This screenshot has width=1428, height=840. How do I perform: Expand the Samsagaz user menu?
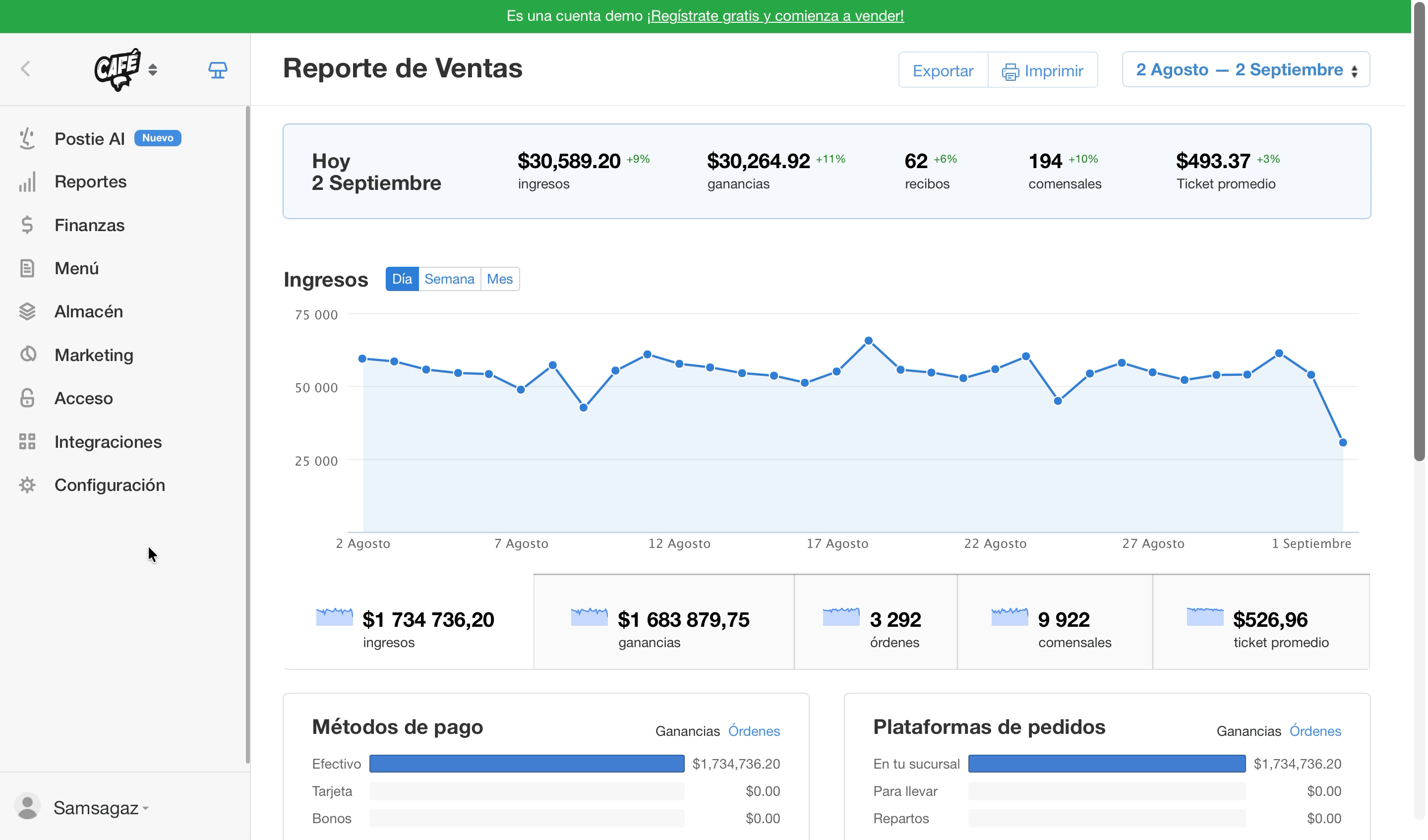coord(101,808)
